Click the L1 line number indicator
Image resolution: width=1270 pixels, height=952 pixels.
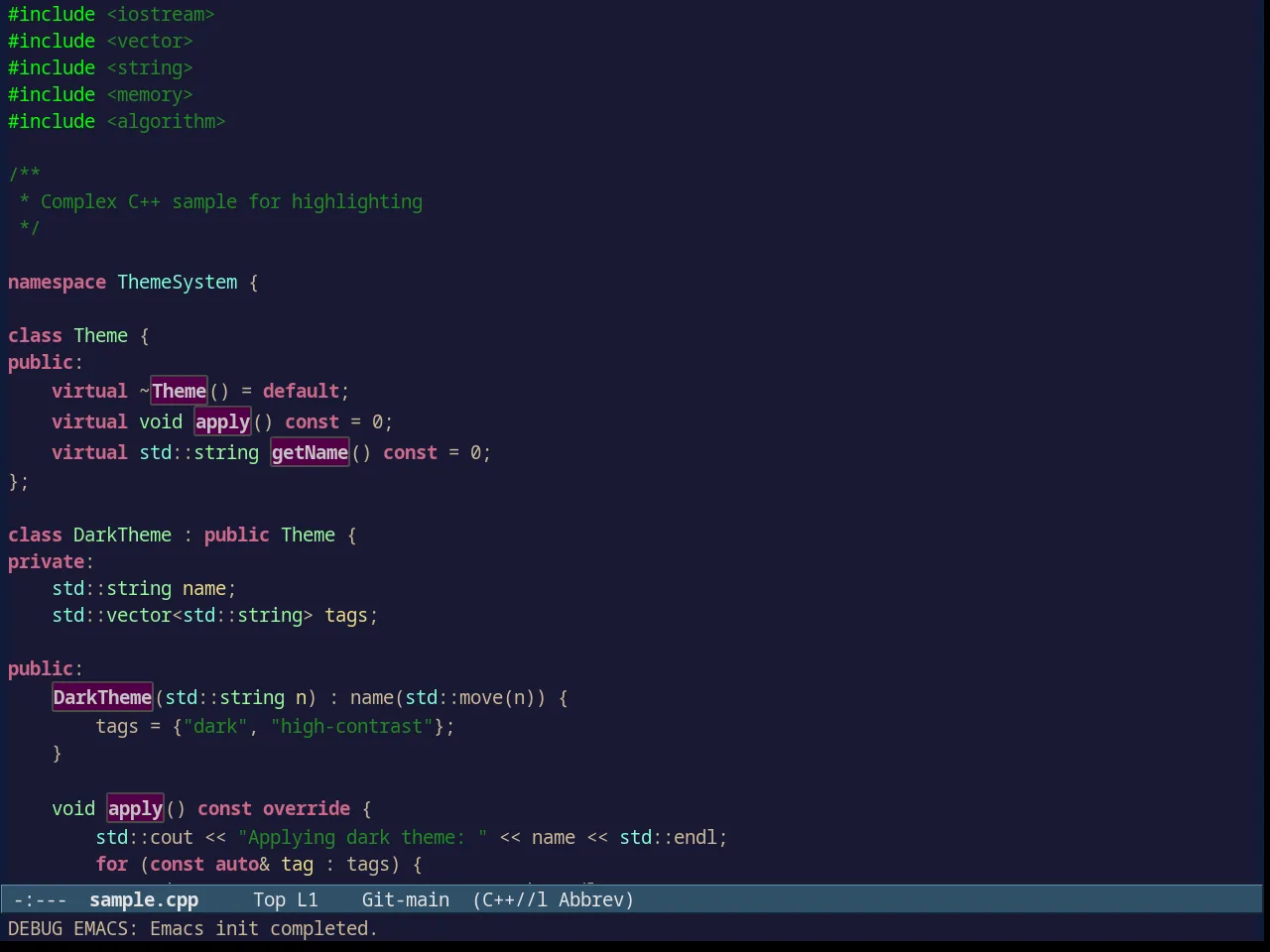[308, 899]
